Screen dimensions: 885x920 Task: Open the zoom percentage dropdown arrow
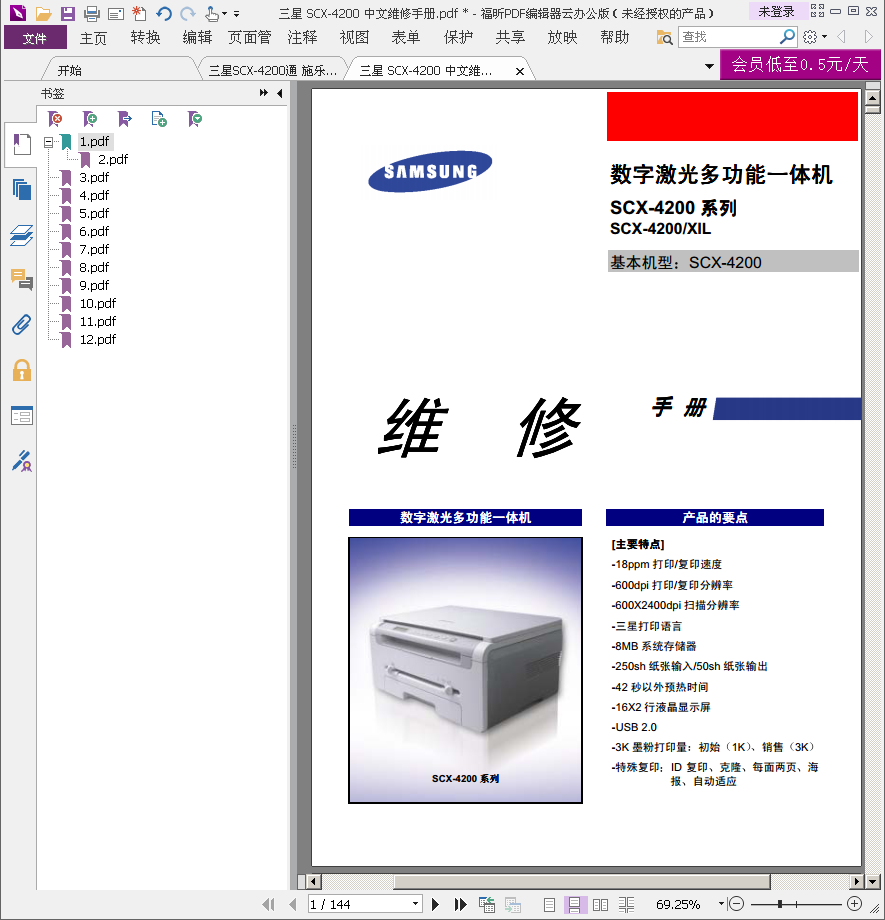click(x=721, y=904)
